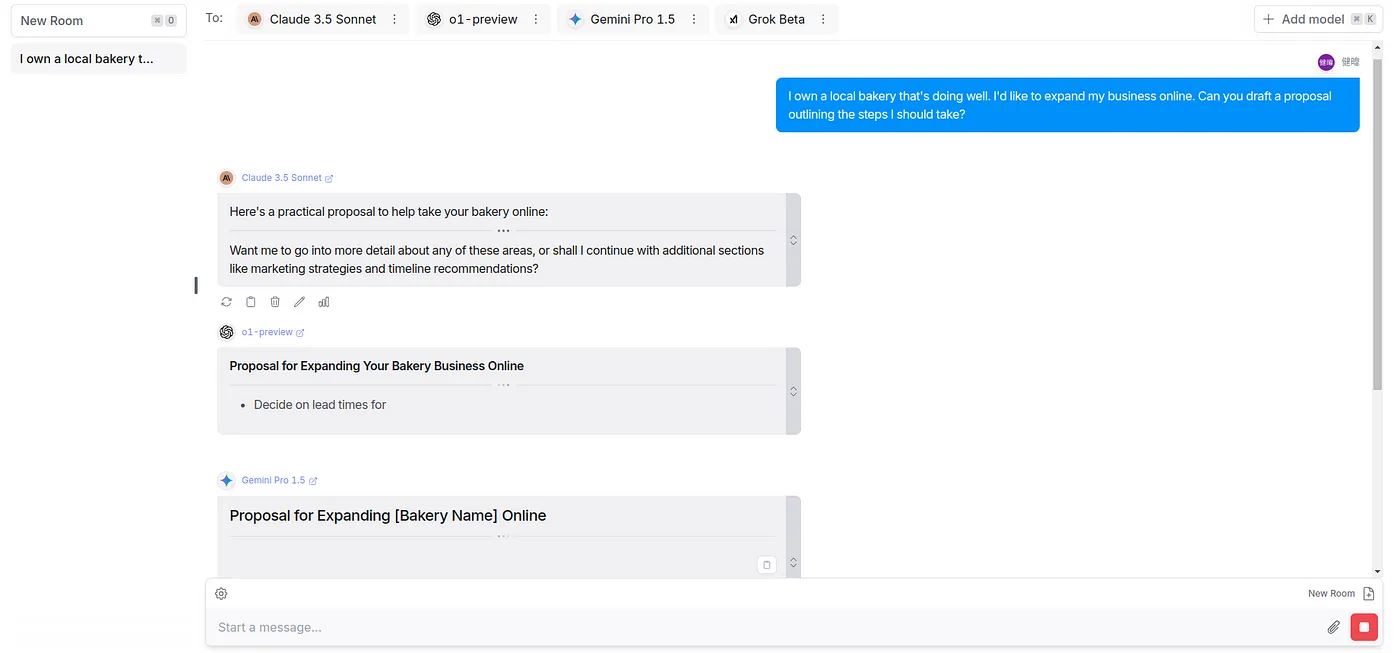Click the user avatar in the top right of the chat
This screenshot has width=1400, height=653.
(x=1326, y=62)
